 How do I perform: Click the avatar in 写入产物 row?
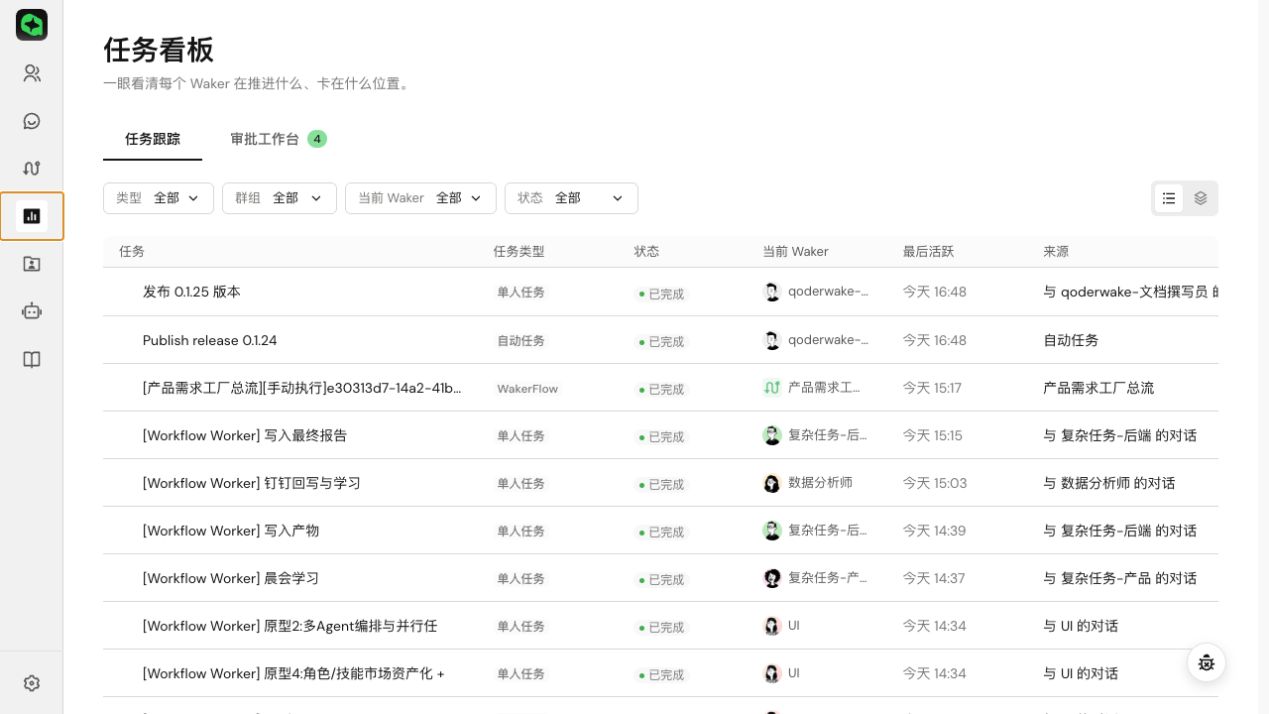click(772, 530)
